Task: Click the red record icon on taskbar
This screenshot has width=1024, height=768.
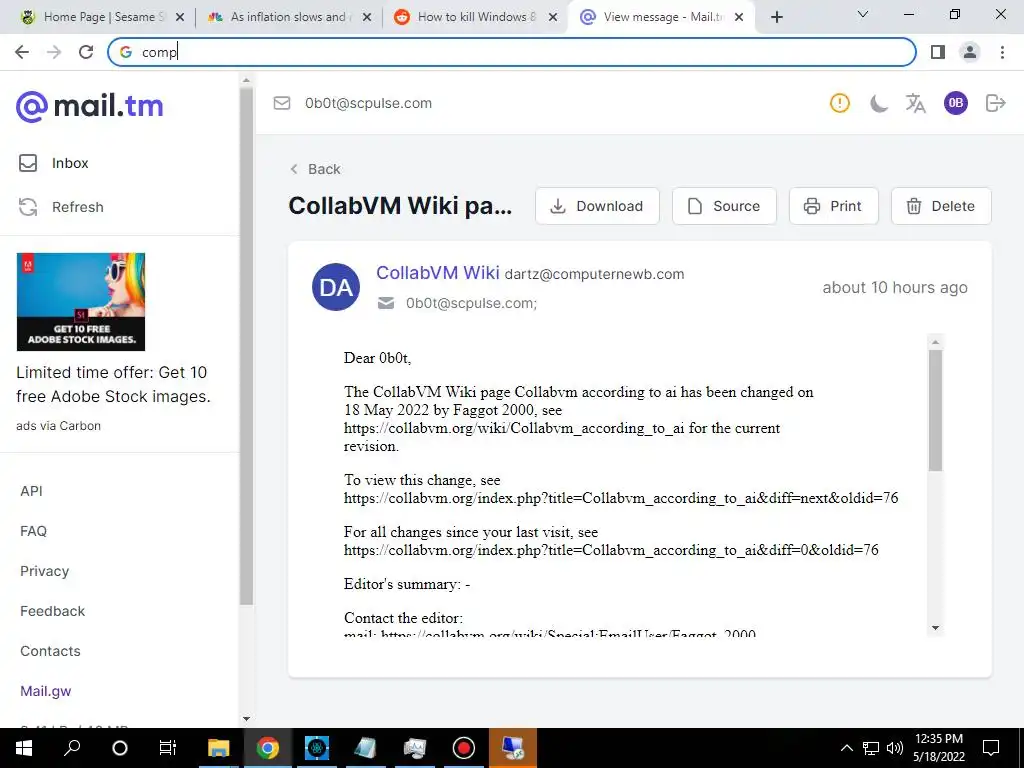Action: (464, 748)
